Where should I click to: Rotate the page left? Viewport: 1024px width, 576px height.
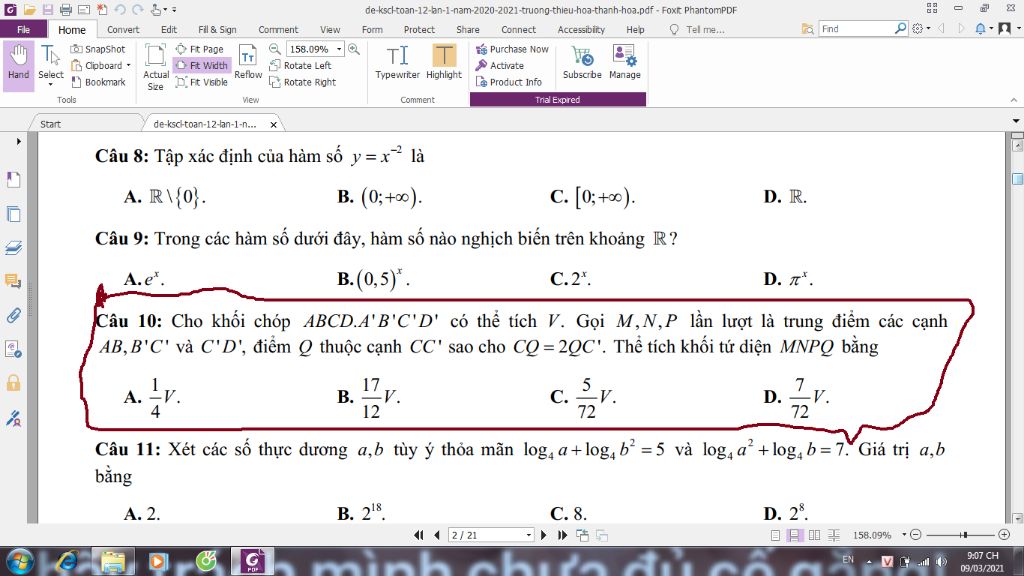[300, 65]
